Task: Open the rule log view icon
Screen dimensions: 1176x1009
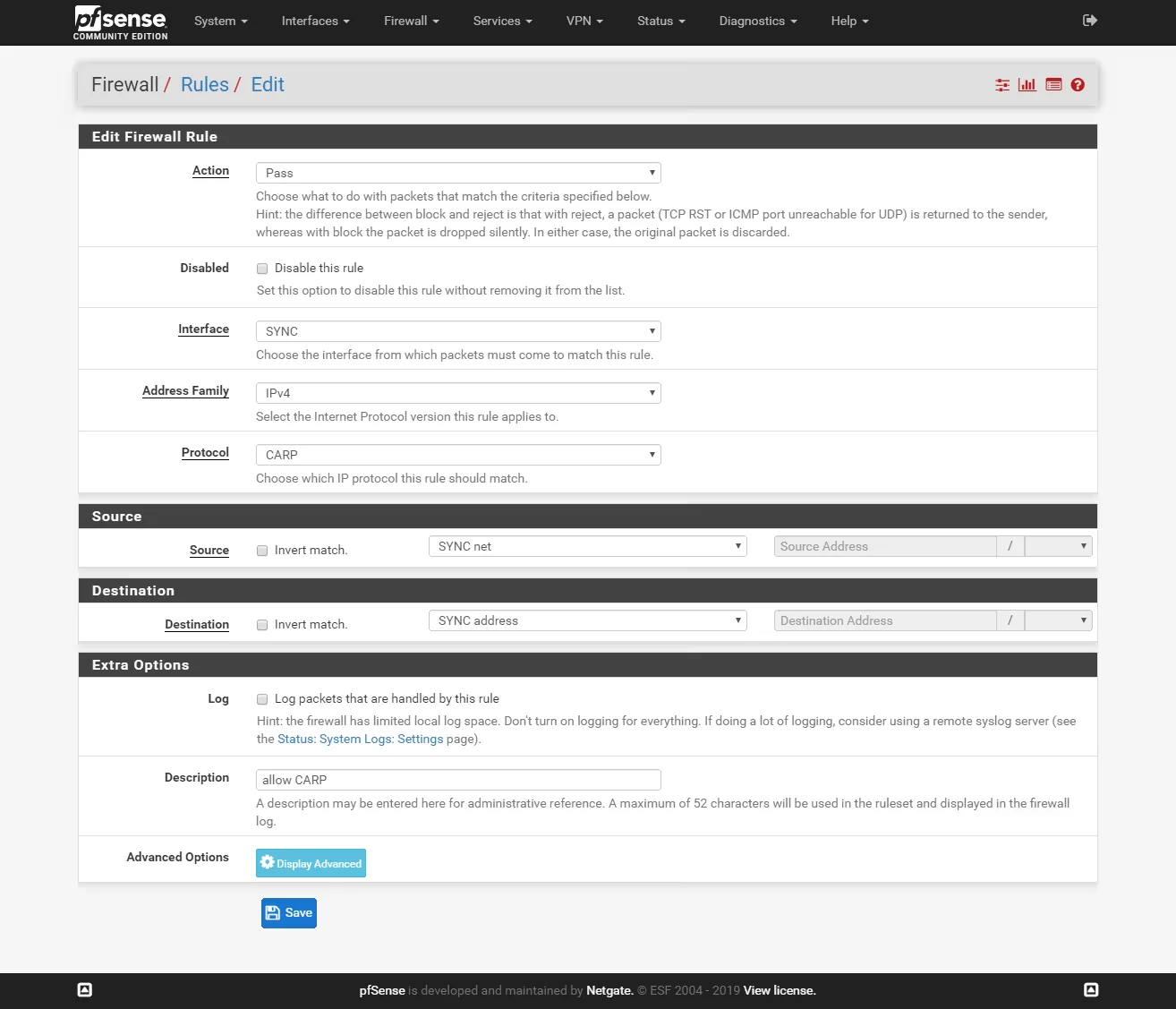Action: 1052,84
